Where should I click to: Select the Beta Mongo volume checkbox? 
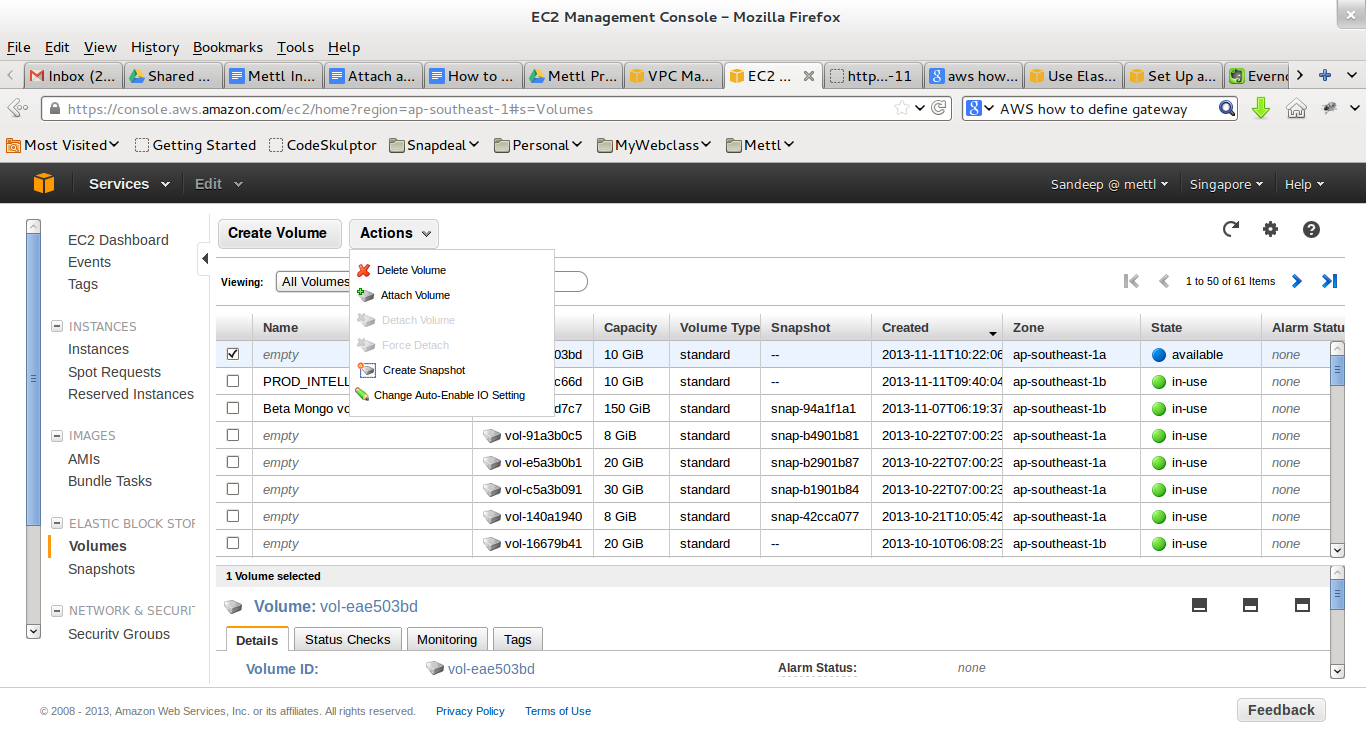[x=233, y=408]
